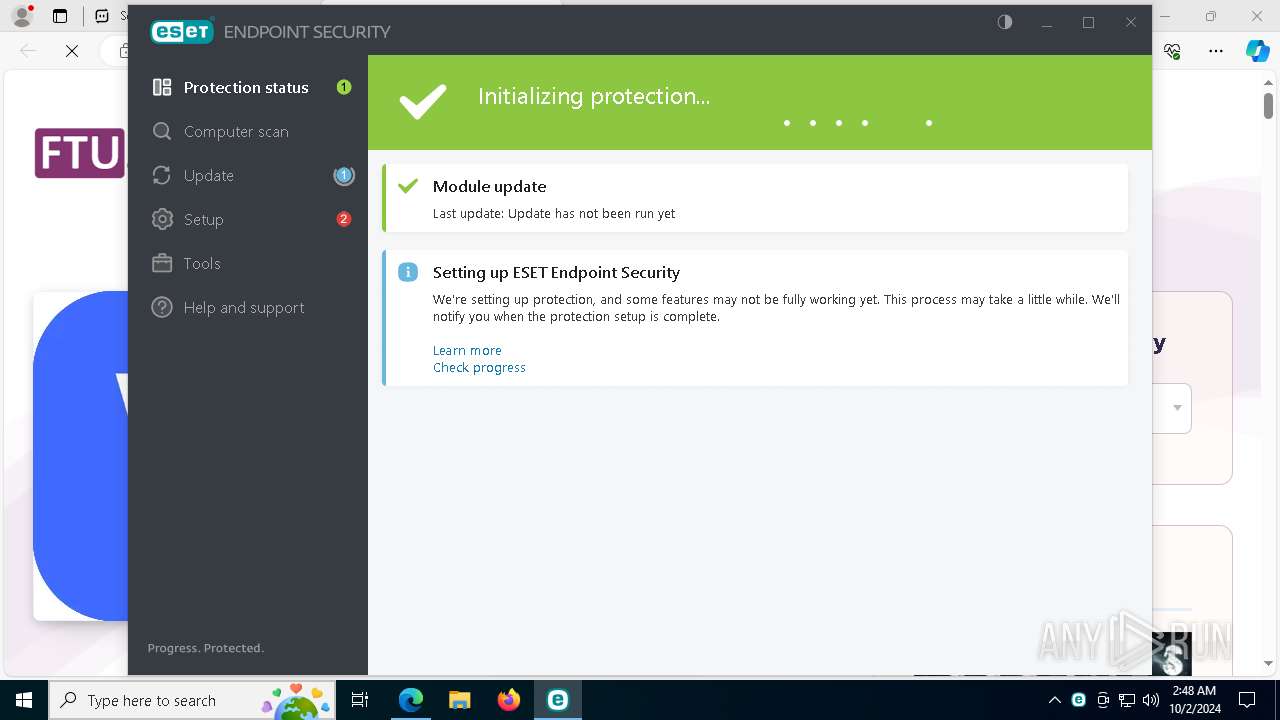The width and height of the screenshot is (1280, 720).
Task: Open Task View on taskbar
Action: tap(360, 700)
